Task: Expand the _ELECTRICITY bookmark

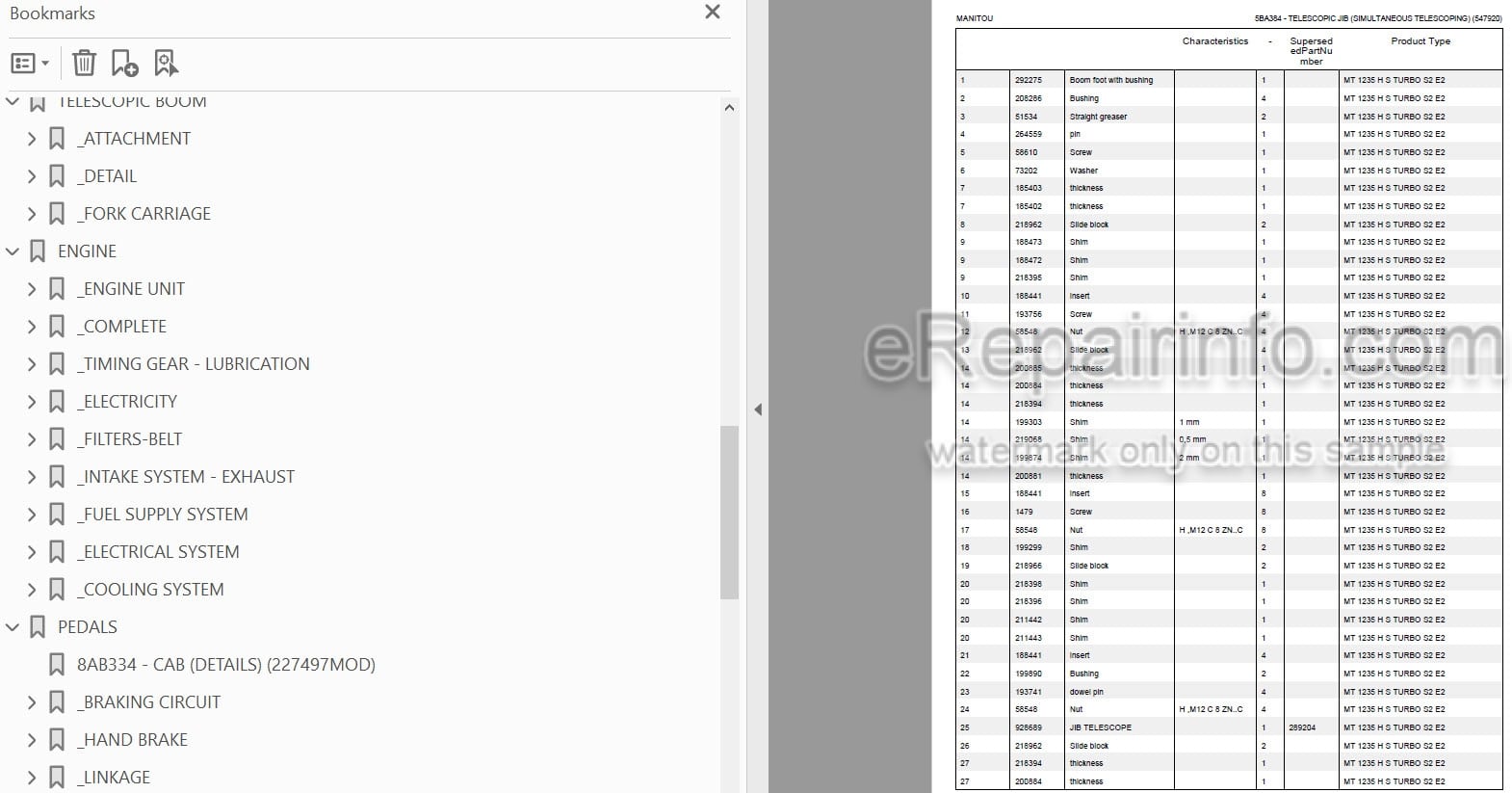Action: 32,402
